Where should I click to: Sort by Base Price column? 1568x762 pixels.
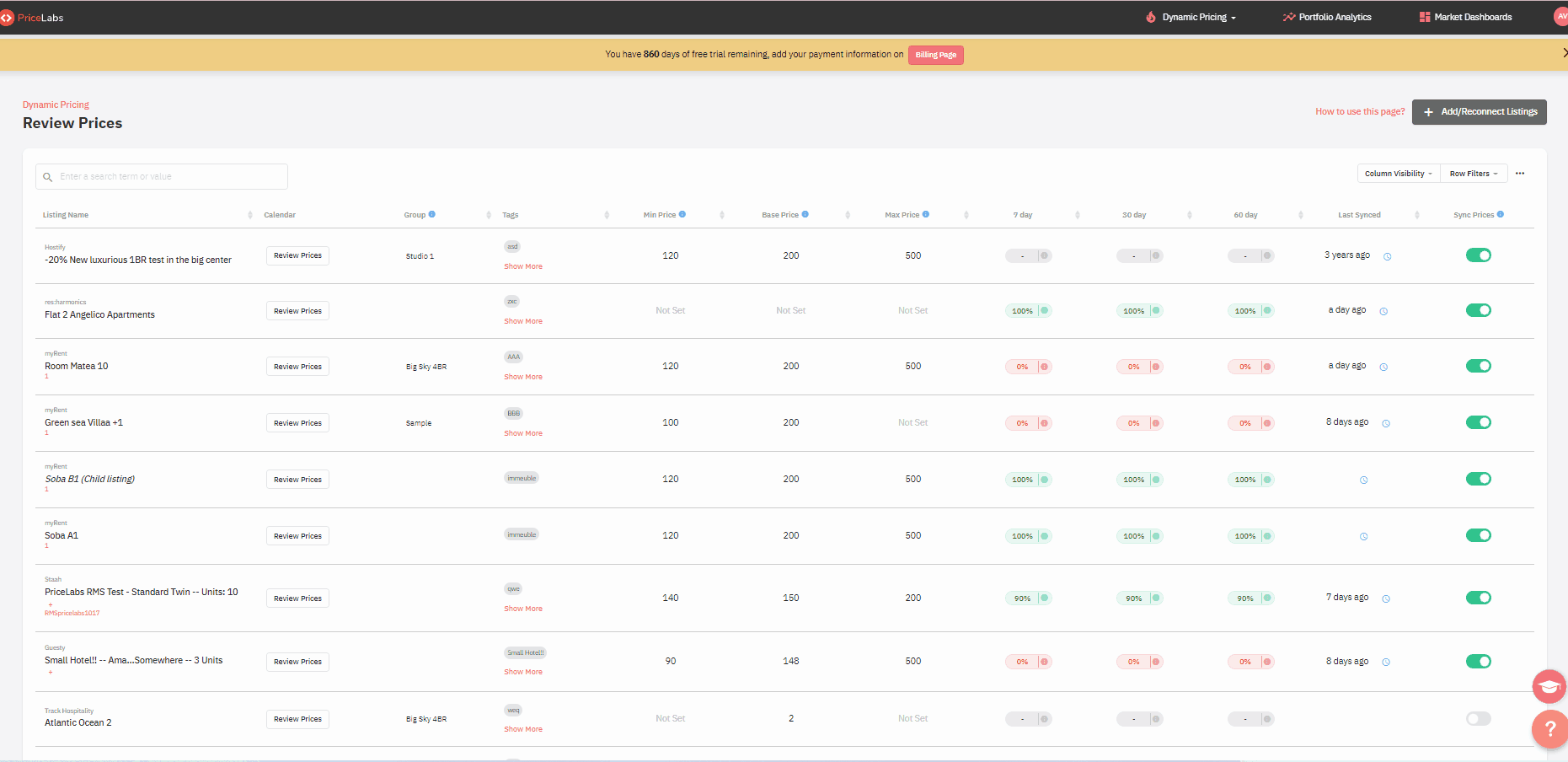[848, 215]
